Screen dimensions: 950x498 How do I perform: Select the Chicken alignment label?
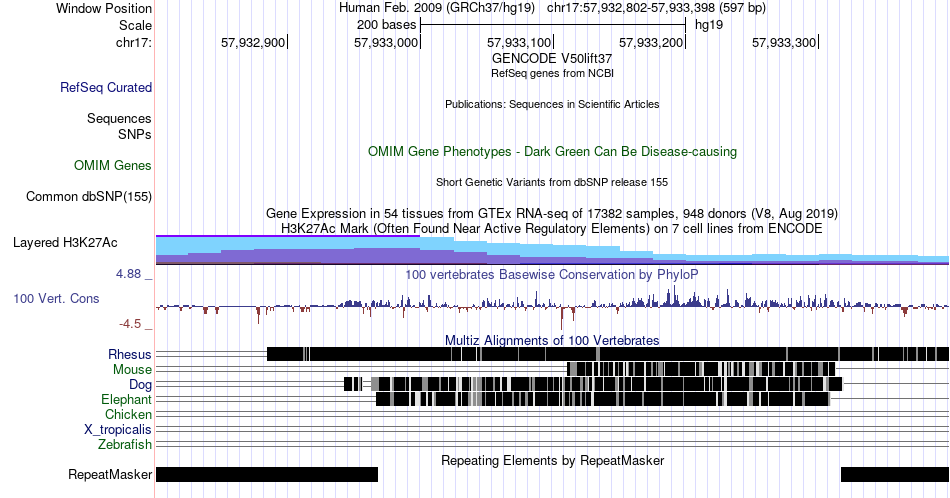128,414
